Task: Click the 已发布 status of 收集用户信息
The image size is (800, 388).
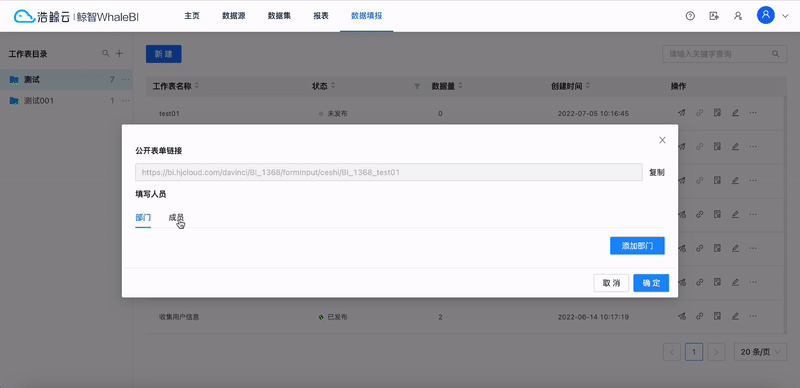Action: click(x=333, y=317)
